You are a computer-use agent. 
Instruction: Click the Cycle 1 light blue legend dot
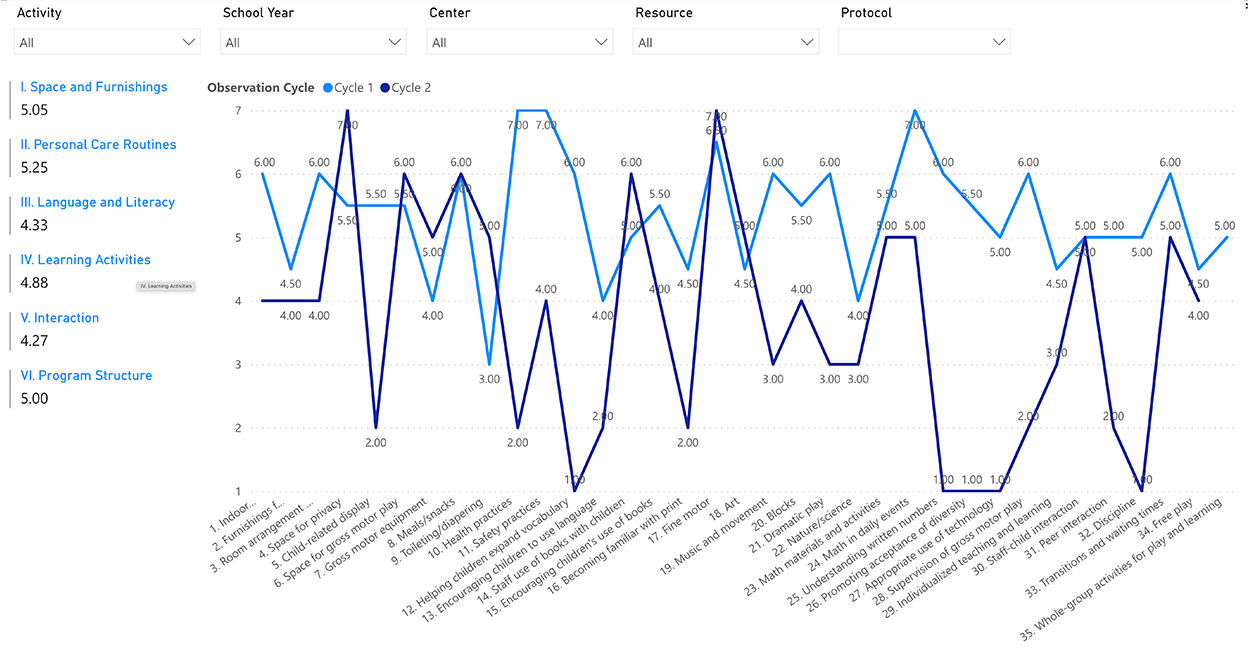click(329, 88)
